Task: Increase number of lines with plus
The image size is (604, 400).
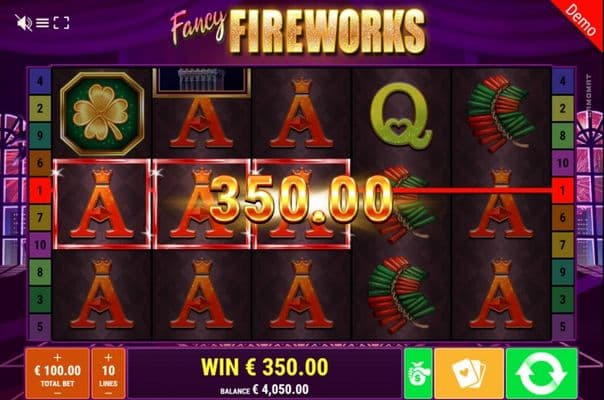Action: pos(108,357)
